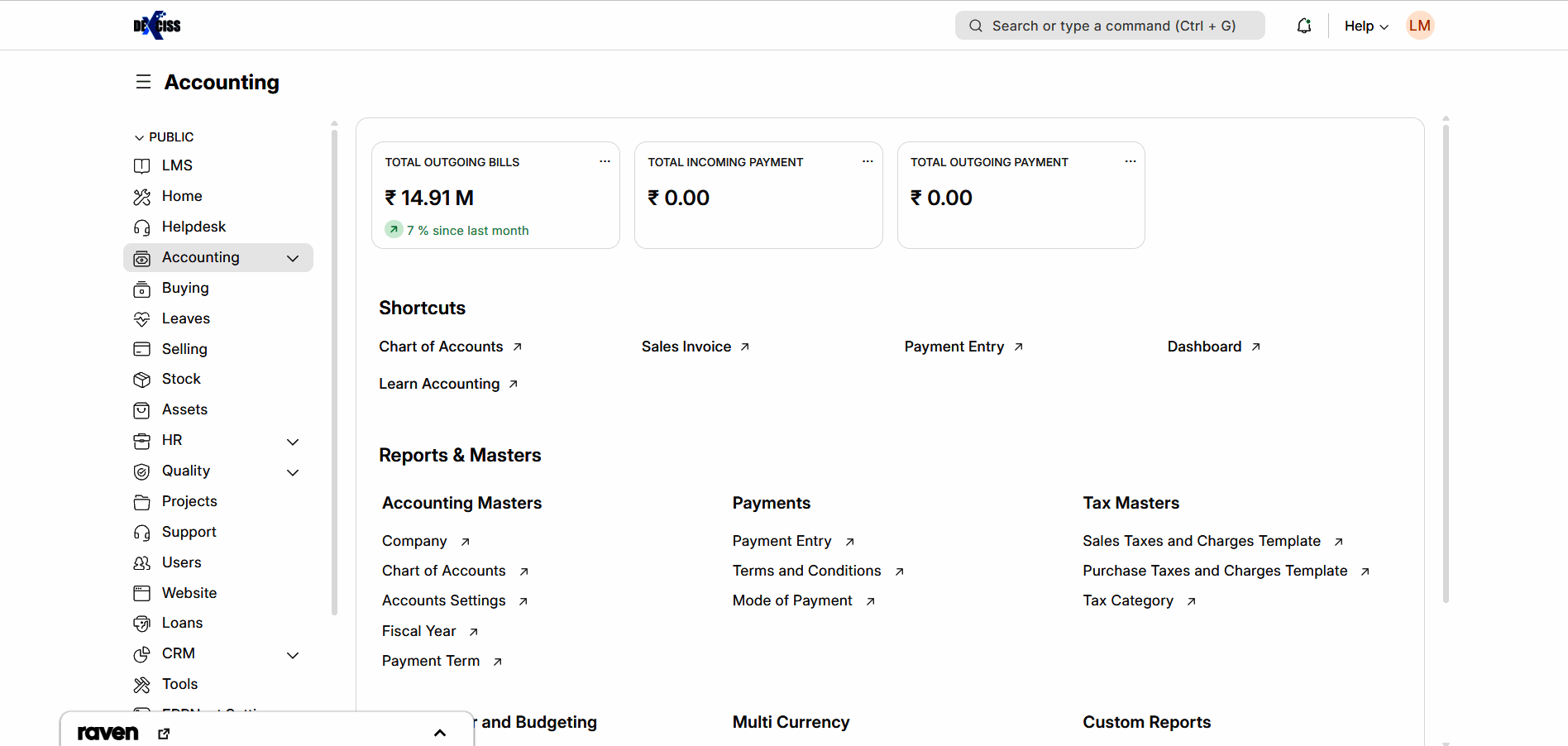Toggle the sidebar hamburger menu icon
The height and width of the screenshot is (746, 1568).
coord(143,82)
